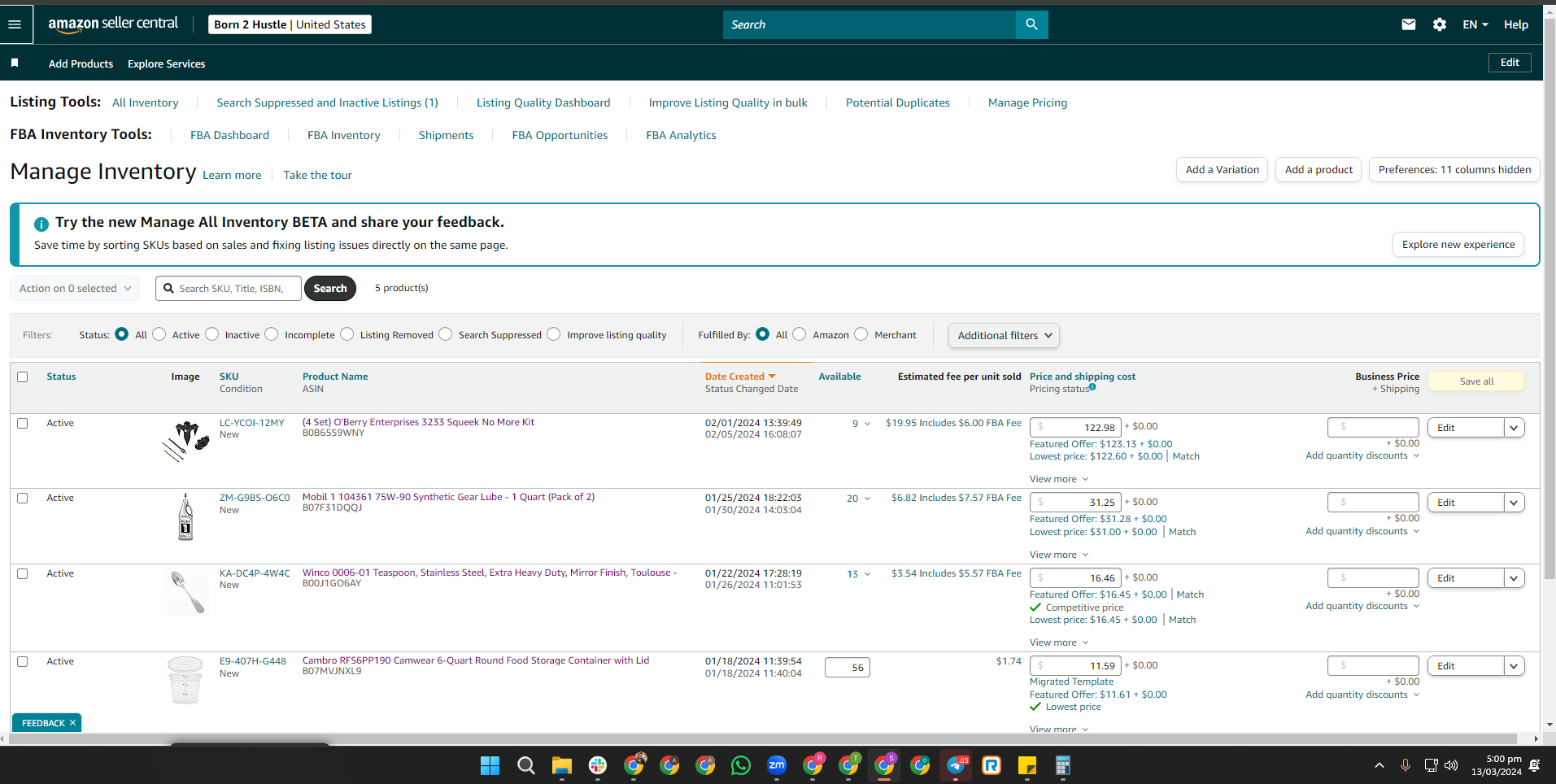
Task: Open RingCentral app from taskbar
Action: 992,765
